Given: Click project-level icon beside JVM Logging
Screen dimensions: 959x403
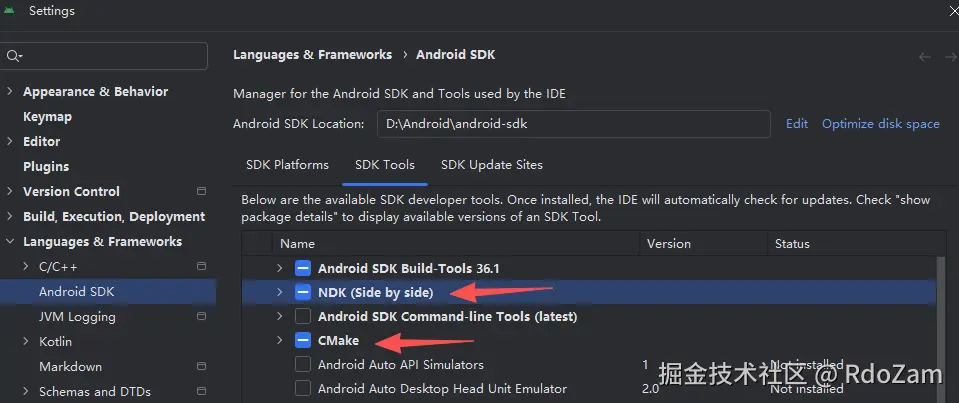Looking at the screenshot, I should pos(201,316).
